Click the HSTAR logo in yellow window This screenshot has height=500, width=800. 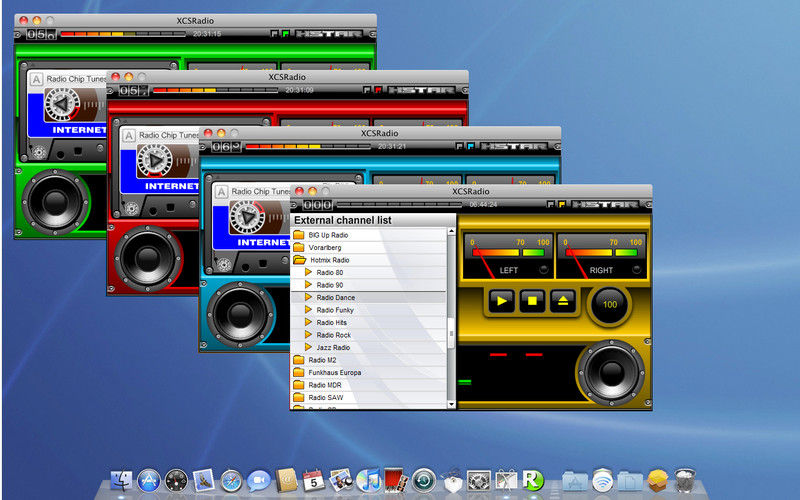pos(605,205)
